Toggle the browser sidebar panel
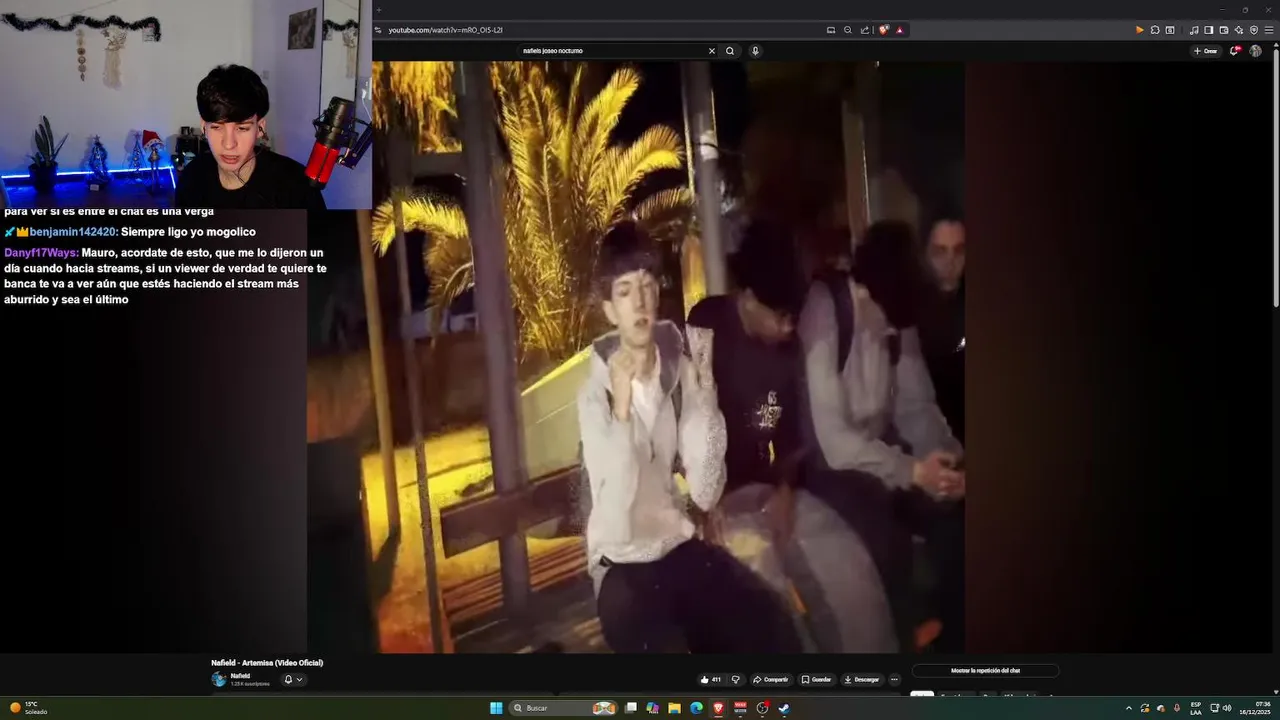Screen dimensions: 1280x720 [1208, 30]
